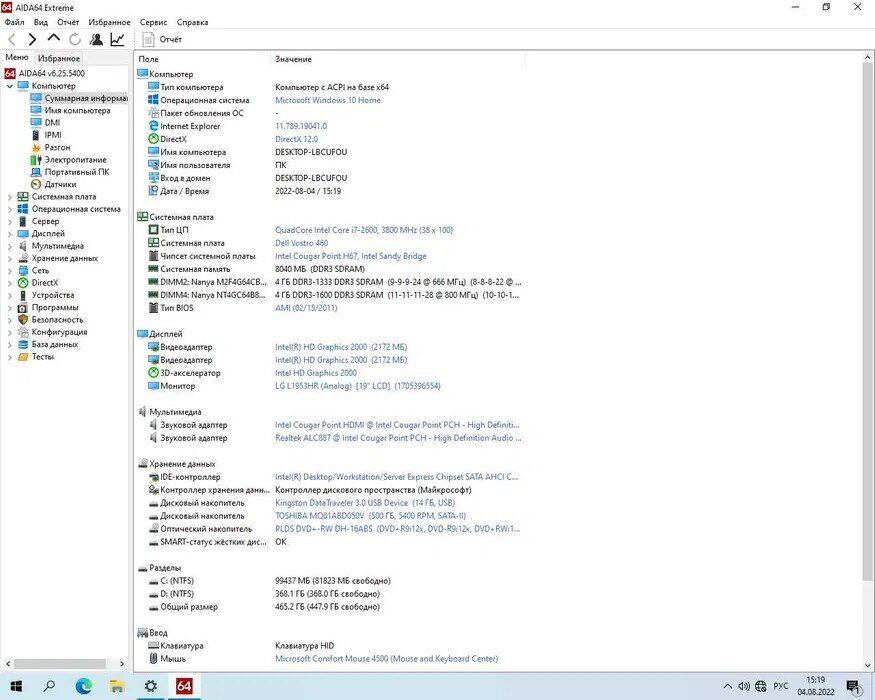Open File Explorer from the taskbar
The image size is (875, 700).
[x=117, y=686]
